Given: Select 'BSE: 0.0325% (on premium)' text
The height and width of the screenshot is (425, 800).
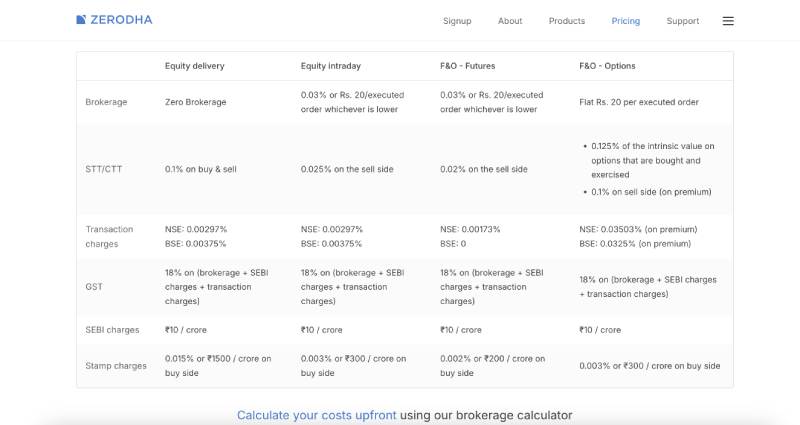Looking at the screenshot, I should (x=635, y=244).
